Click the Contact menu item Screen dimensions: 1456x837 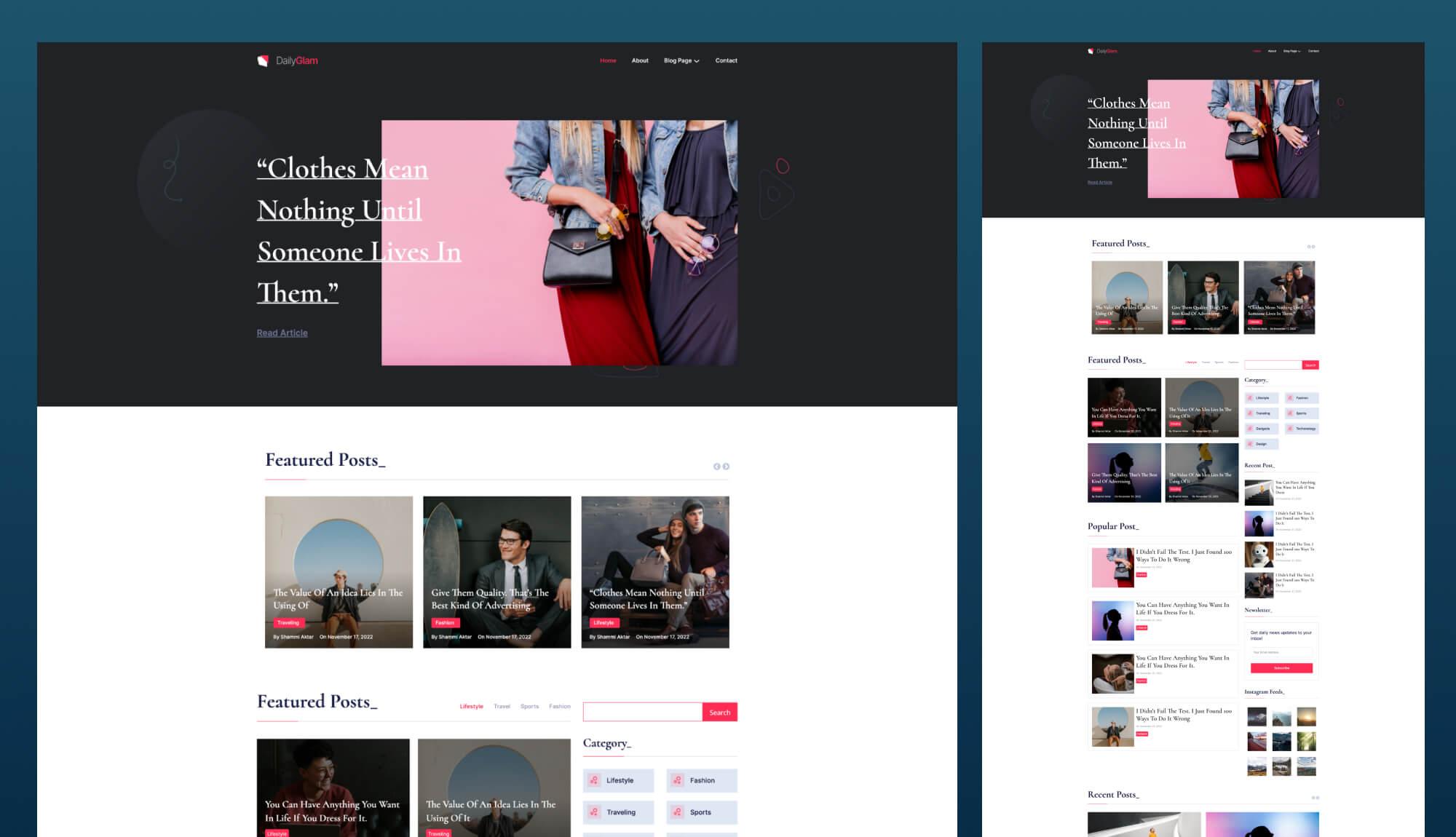click(x=727, y=60)
